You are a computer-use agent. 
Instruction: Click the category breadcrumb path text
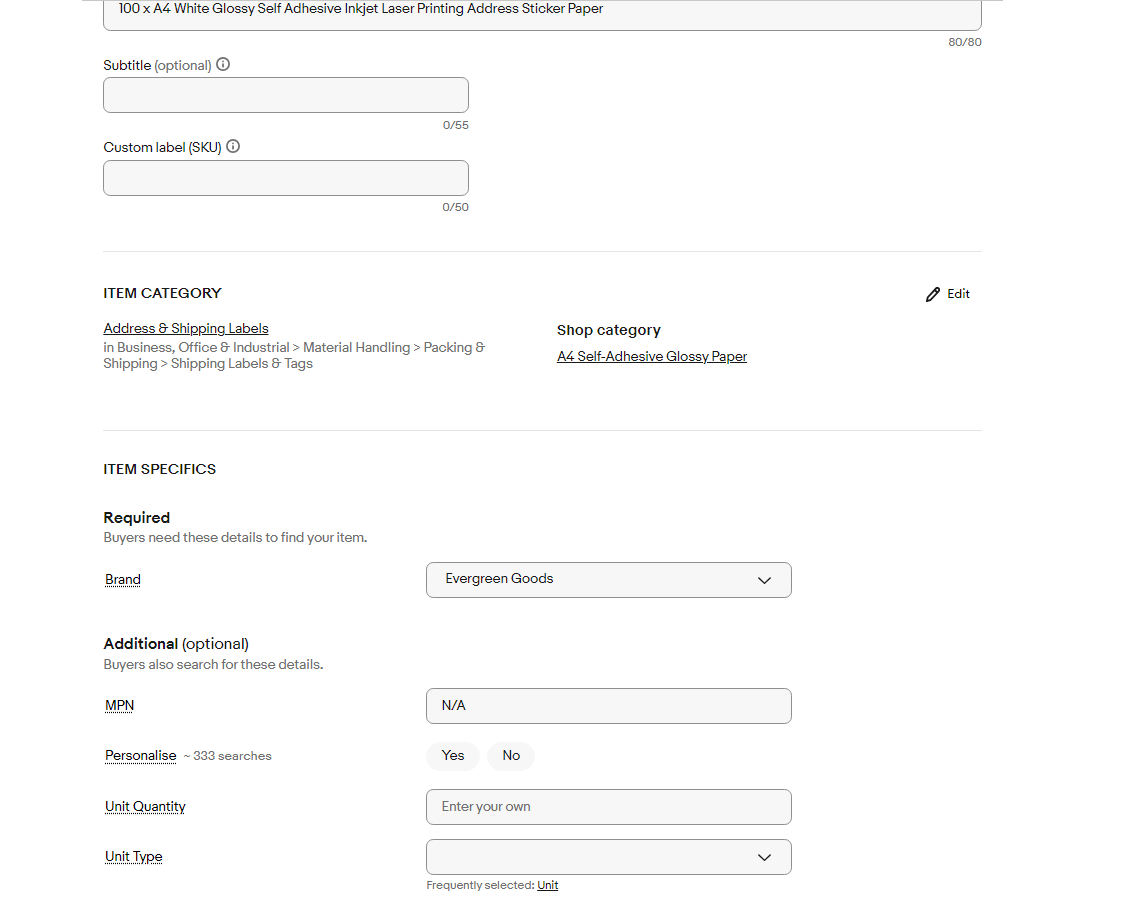click(x=294, y=356)
